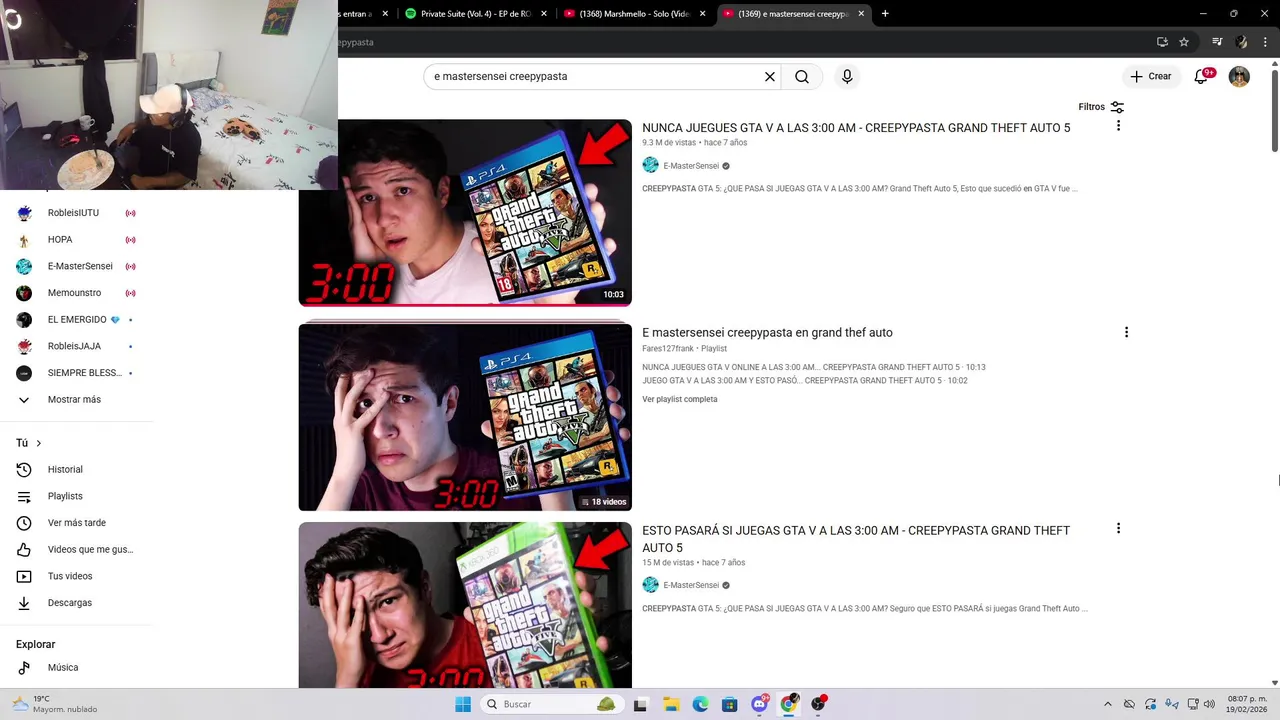The image size is (1280, 720).
Task: Open Task View on the taskbar
Action: pos(640,704)
